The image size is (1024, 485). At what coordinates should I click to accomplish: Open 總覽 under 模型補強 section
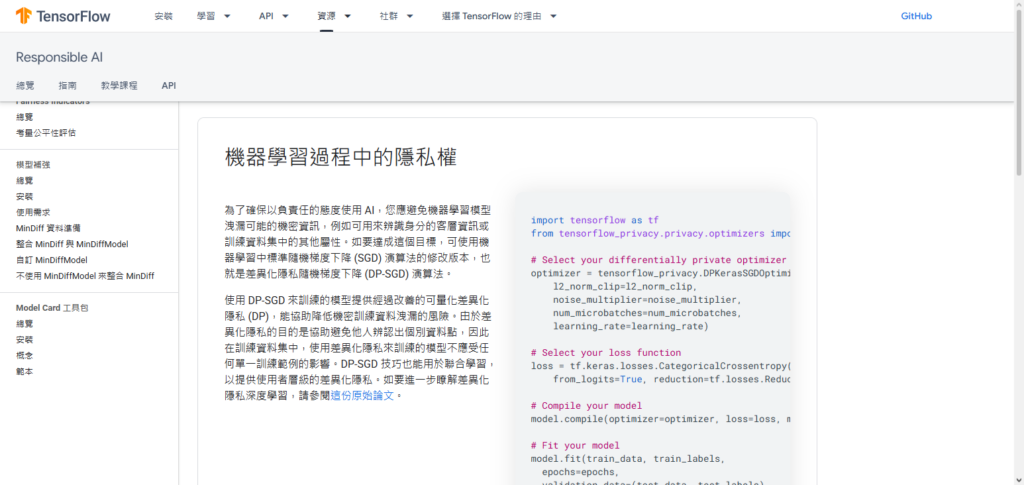click(24, 181)
